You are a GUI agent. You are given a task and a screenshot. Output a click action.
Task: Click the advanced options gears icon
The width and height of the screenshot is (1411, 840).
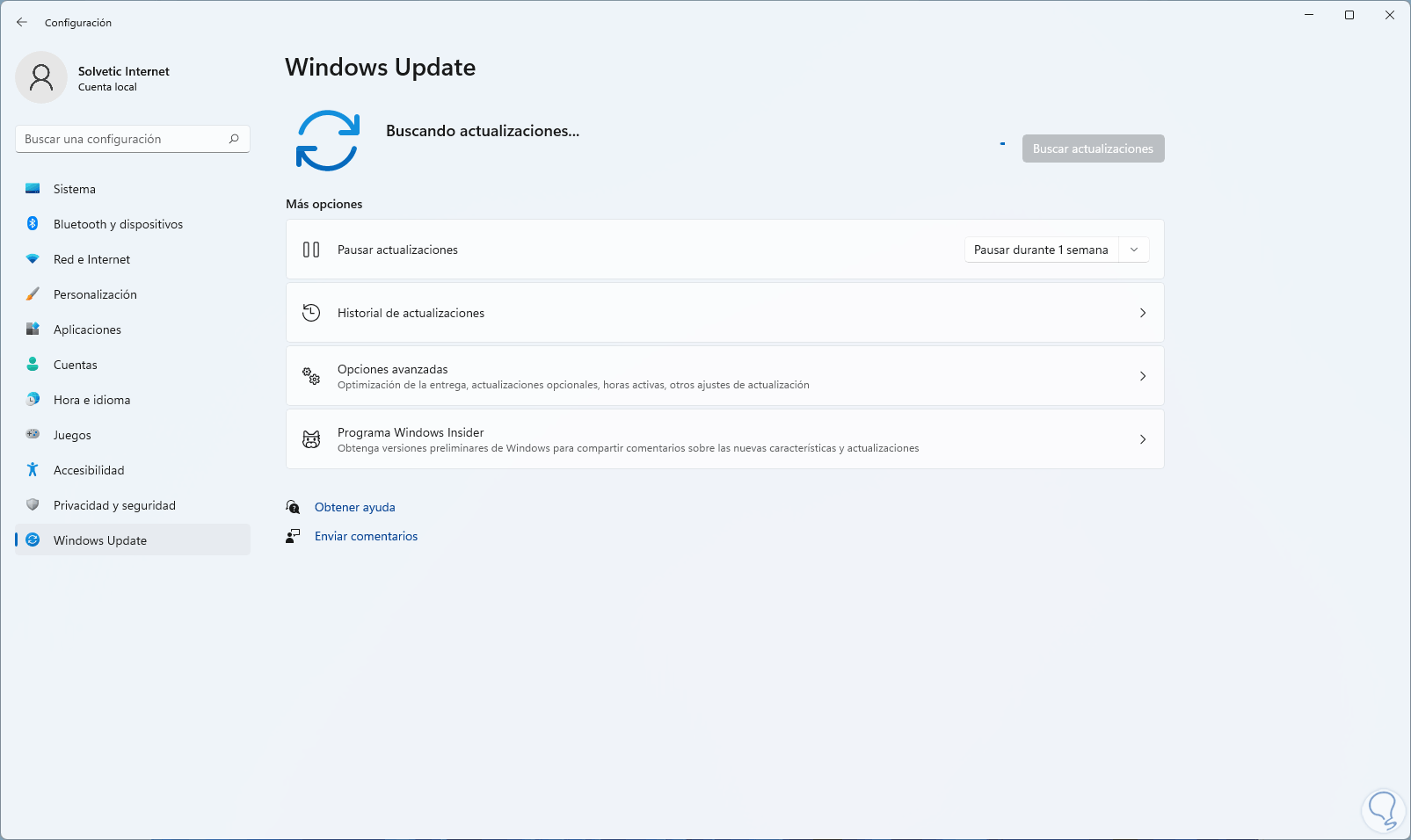point(311,376)
